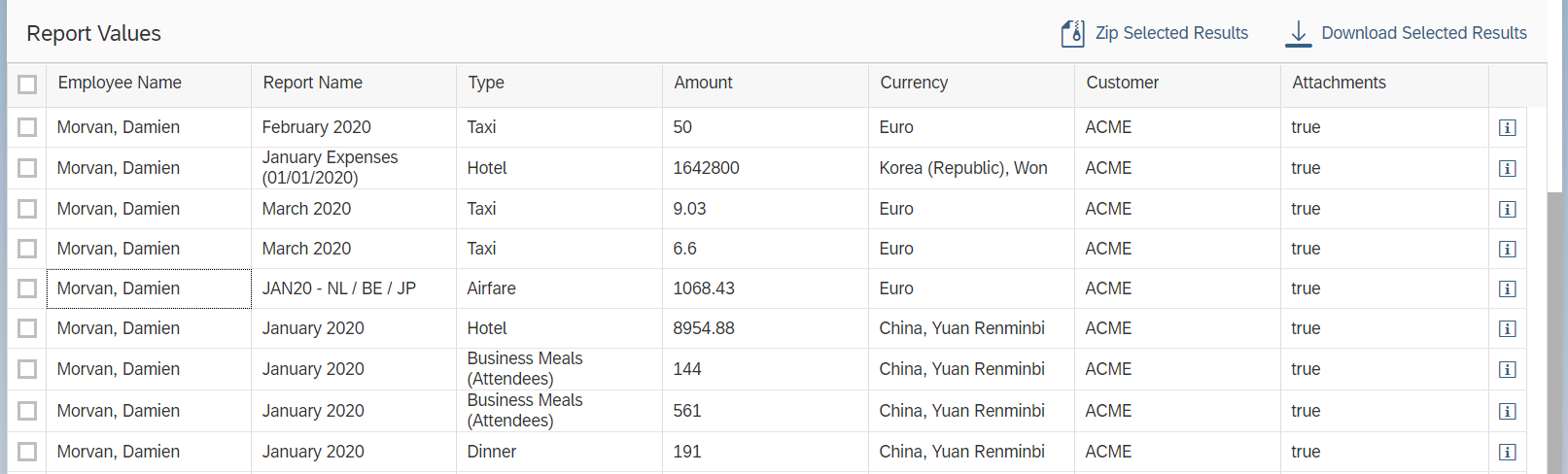Viewport: 1568px width, 474px height.
Task: Open info icon for the 561 Business Meals row
Action: point(1508,411)
